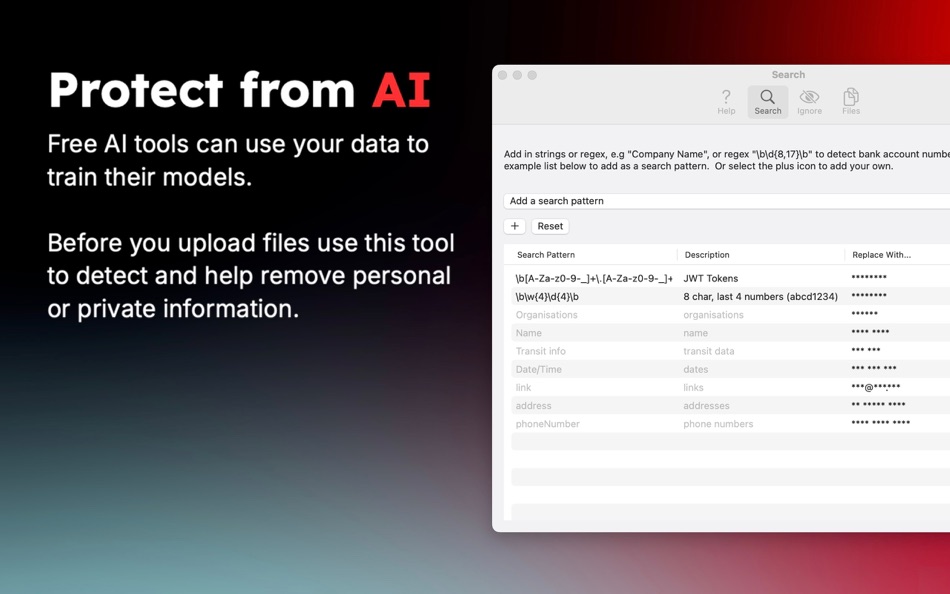Open the Files view using documents icon

click(x=850, y=100)
